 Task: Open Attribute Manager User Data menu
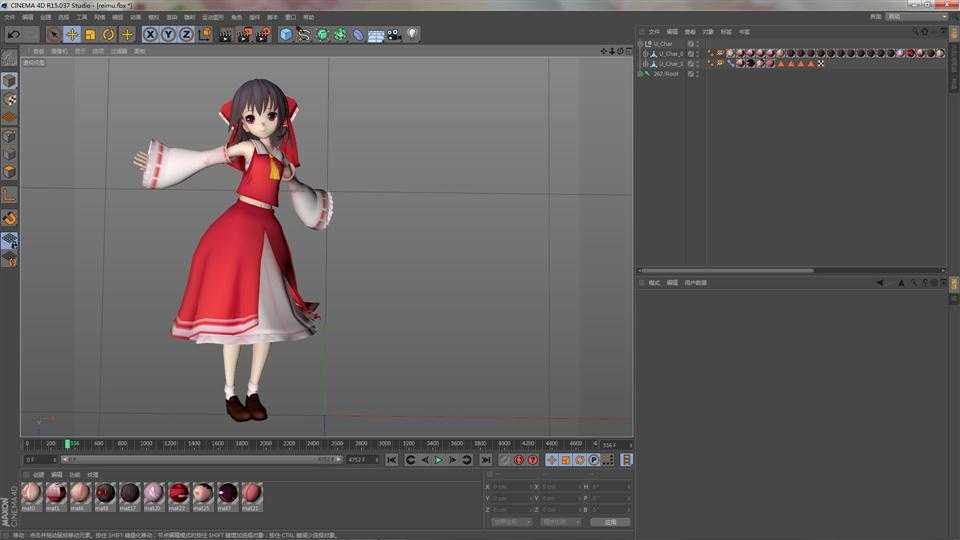696,283
